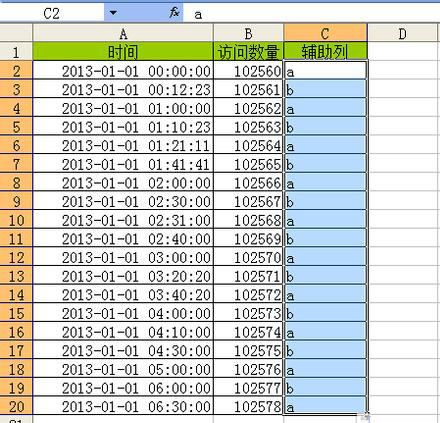
Task: Click visit count cell 102566
Action: click(x=248, y=182)
